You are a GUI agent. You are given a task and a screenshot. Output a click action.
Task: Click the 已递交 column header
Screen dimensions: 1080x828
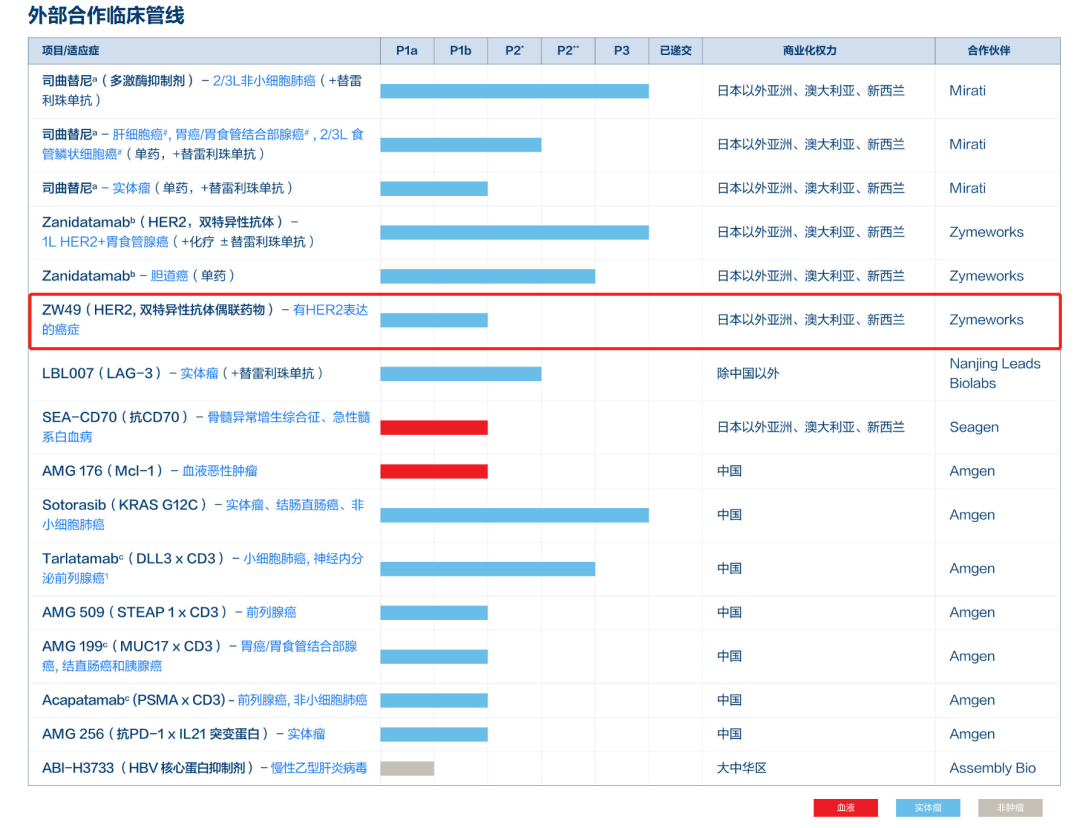coord(676,50)
